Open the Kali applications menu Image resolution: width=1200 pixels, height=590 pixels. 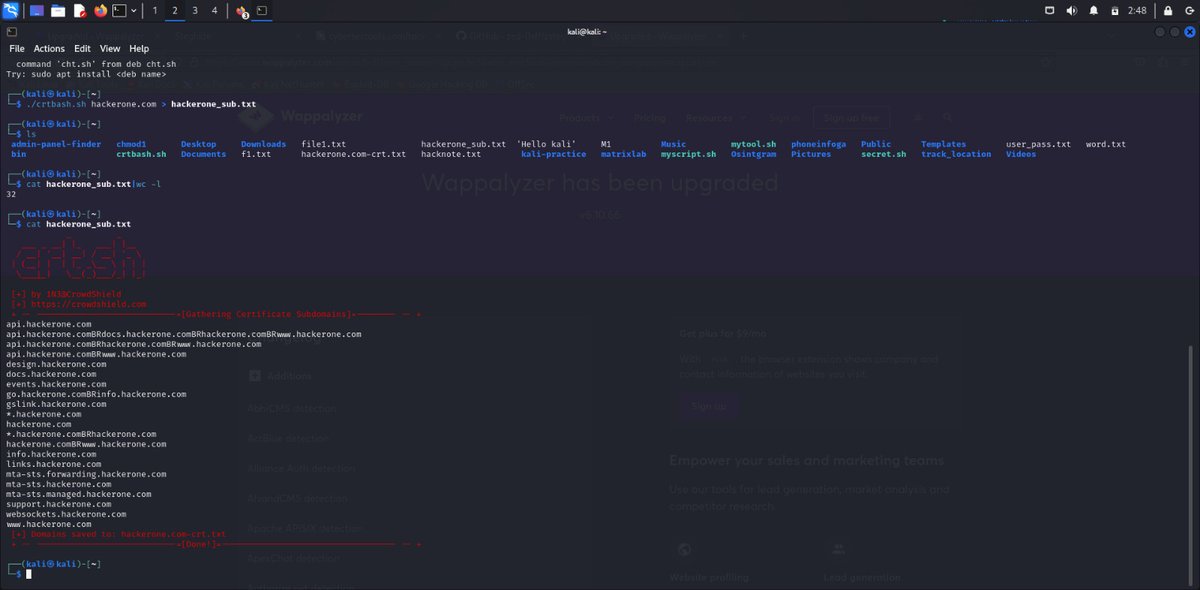pos(11,11)
